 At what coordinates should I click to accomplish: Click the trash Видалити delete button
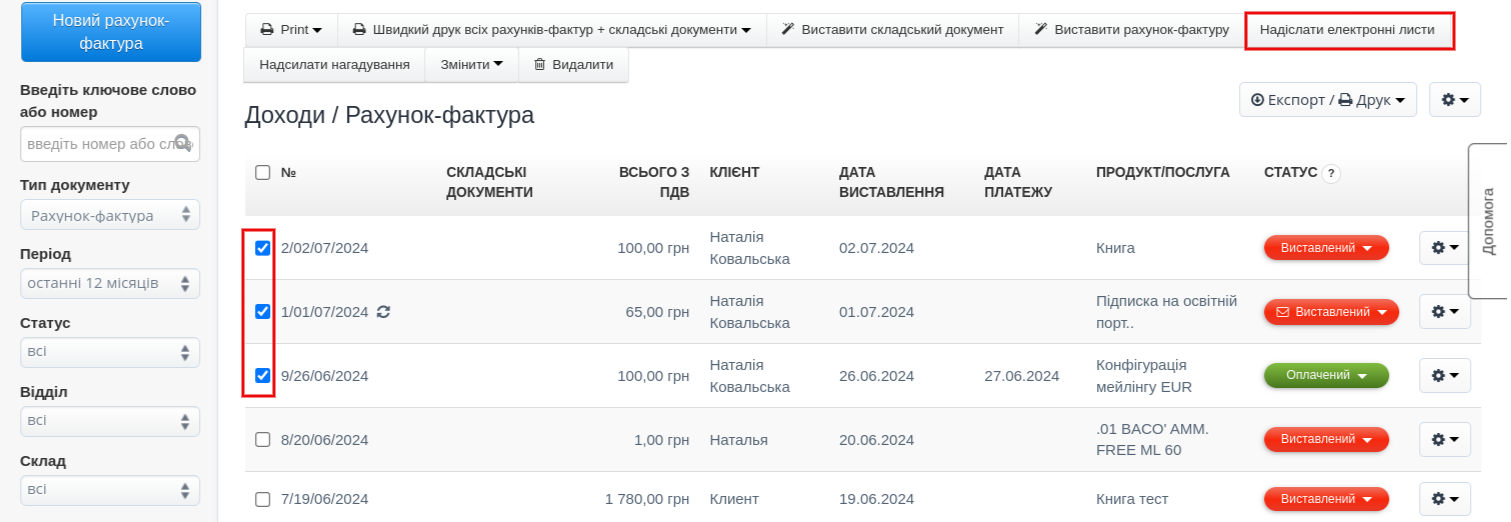pyautogui.click(x=573, y=65)
